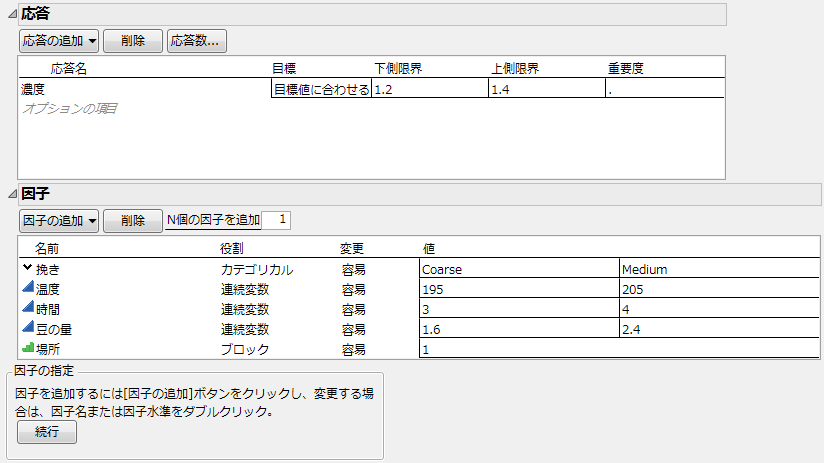Viewport: 824px width, 463px height.
Task: Click 容易 change setting for 挽き
Action: [353, 270]
